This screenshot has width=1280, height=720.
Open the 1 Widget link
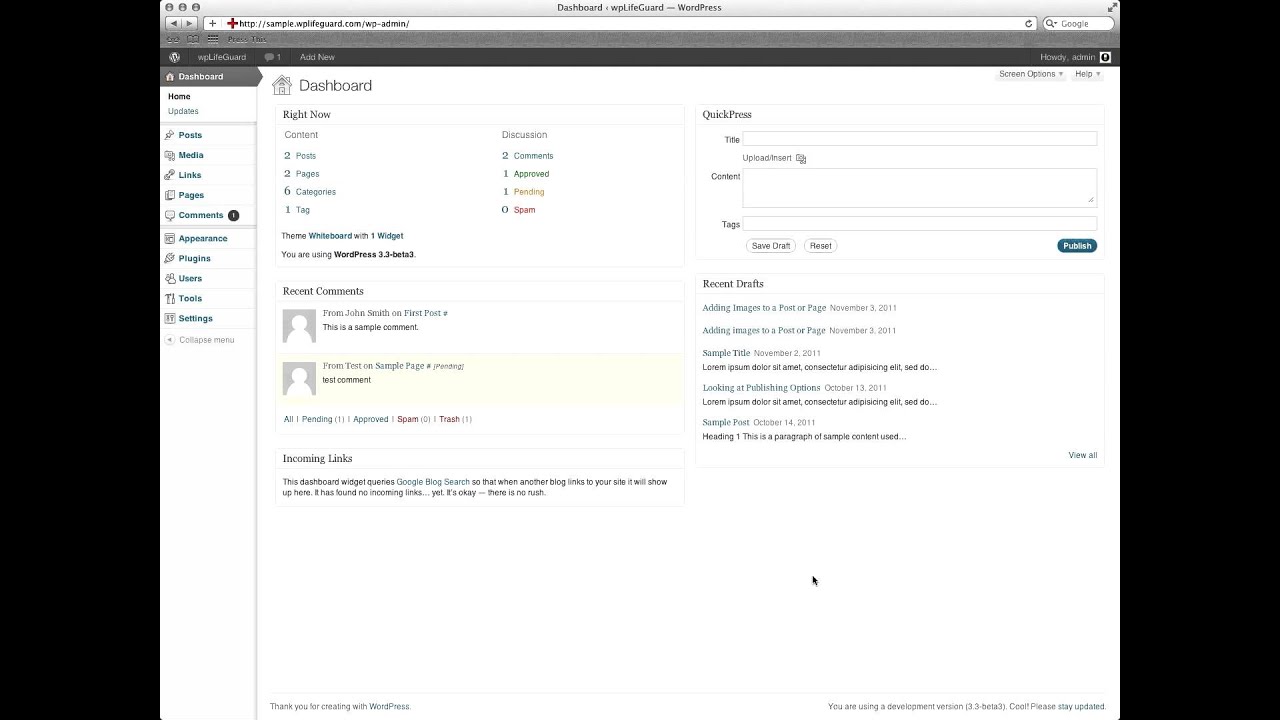tap(387, 236)
